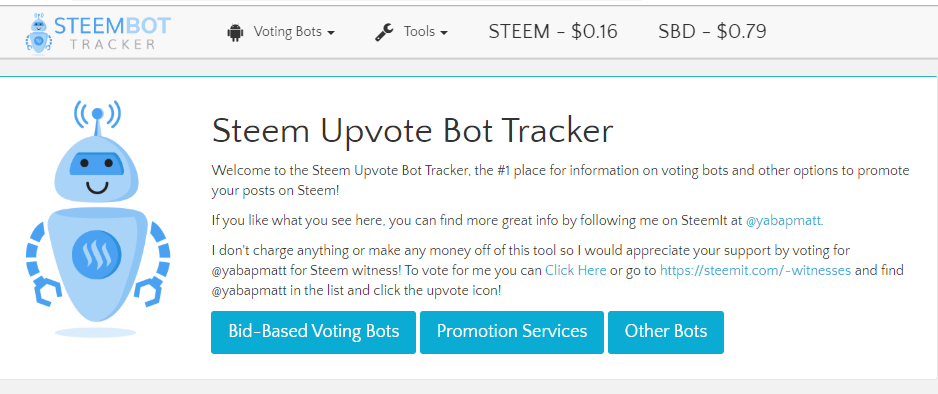
Task: Open the steemit.com/~witnesses link
Action: pos(755,270)
